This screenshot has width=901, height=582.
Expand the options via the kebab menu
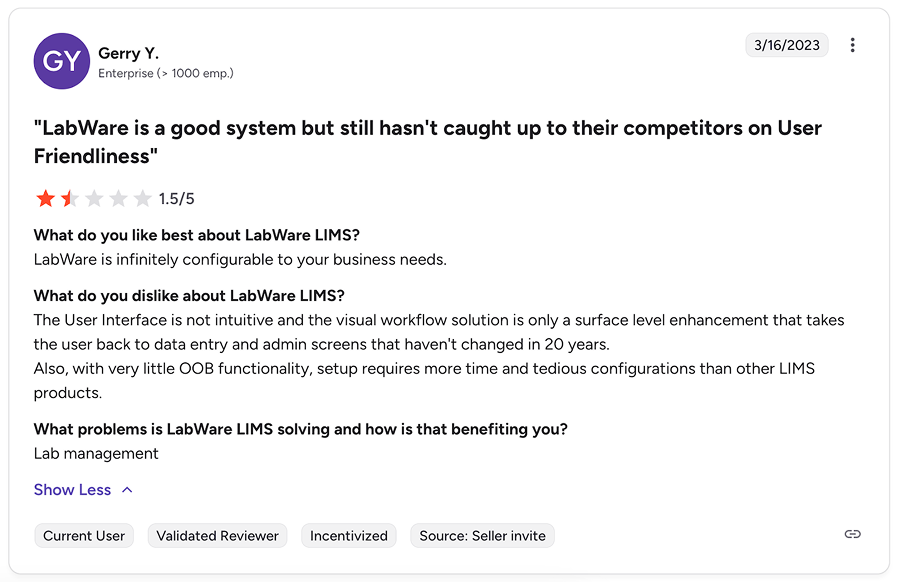click(x=853, y=45)
